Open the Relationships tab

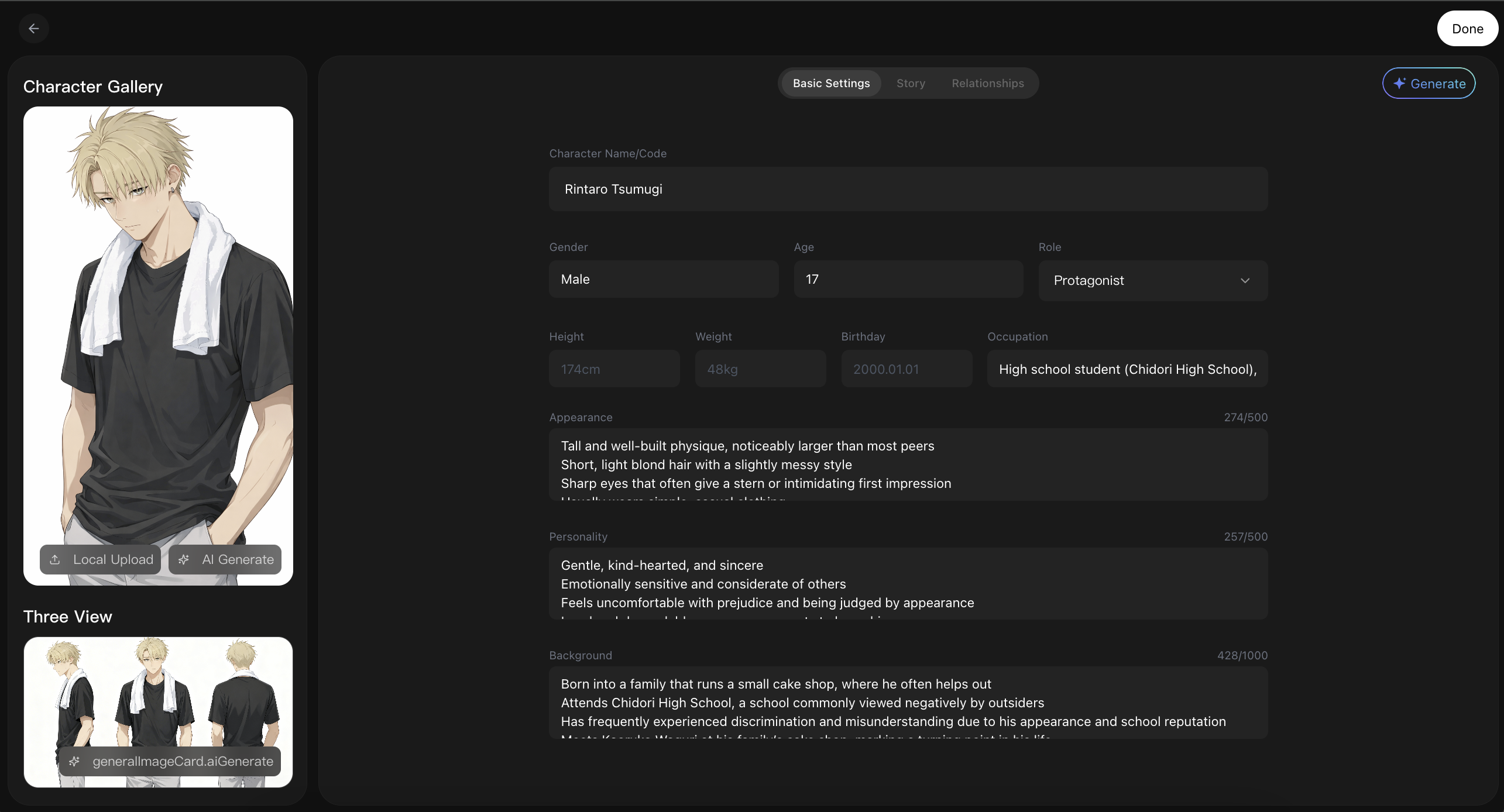(987, 83)
